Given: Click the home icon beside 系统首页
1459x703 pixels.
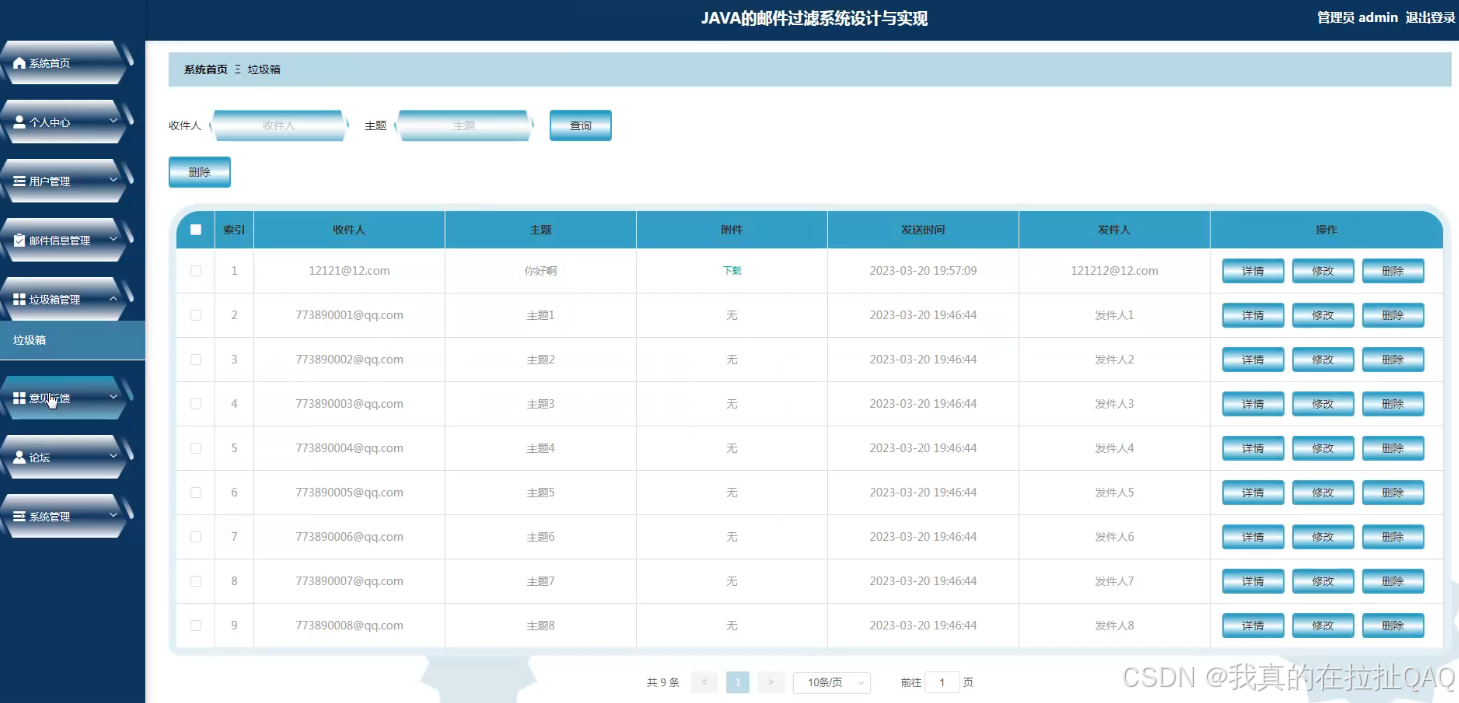Looking at the screenshot, I should click(x=19, y=63).
